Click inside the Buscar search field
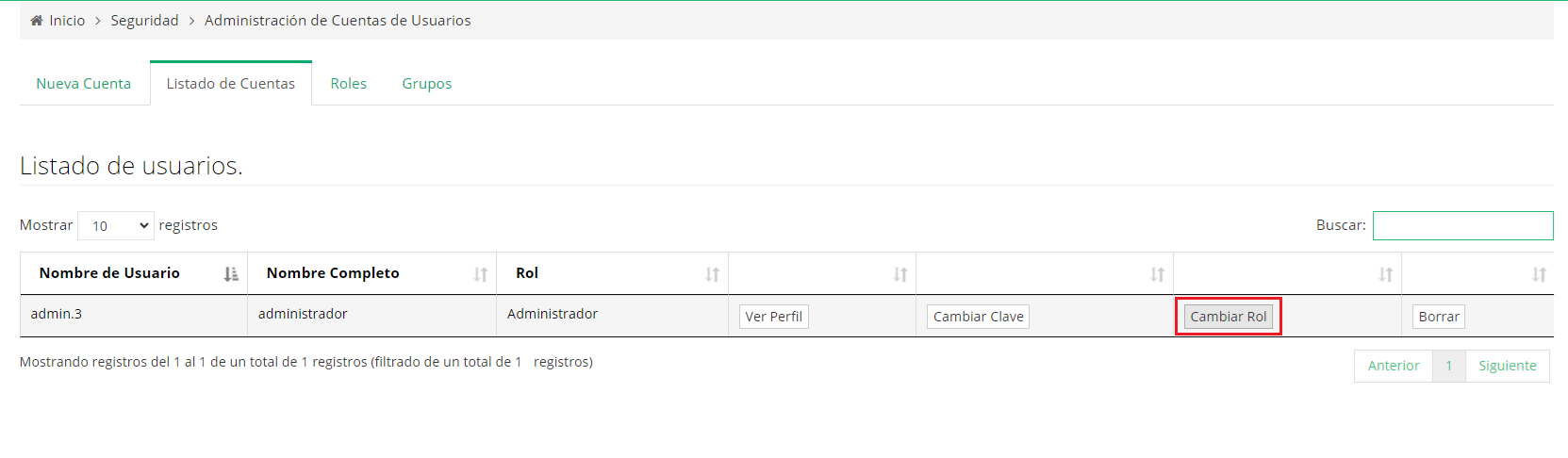Screen dimensions: 1568x458 (1462, 226)
